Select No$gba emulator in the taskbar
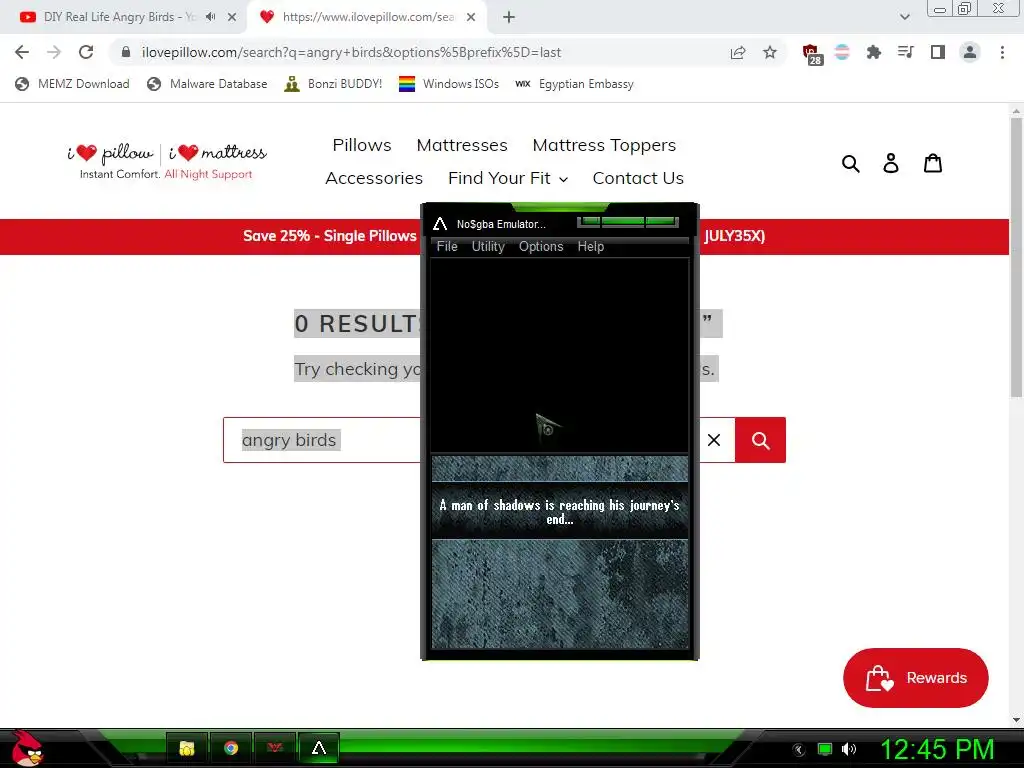Viewport: 1024px width, 768px height. point(319,748)
